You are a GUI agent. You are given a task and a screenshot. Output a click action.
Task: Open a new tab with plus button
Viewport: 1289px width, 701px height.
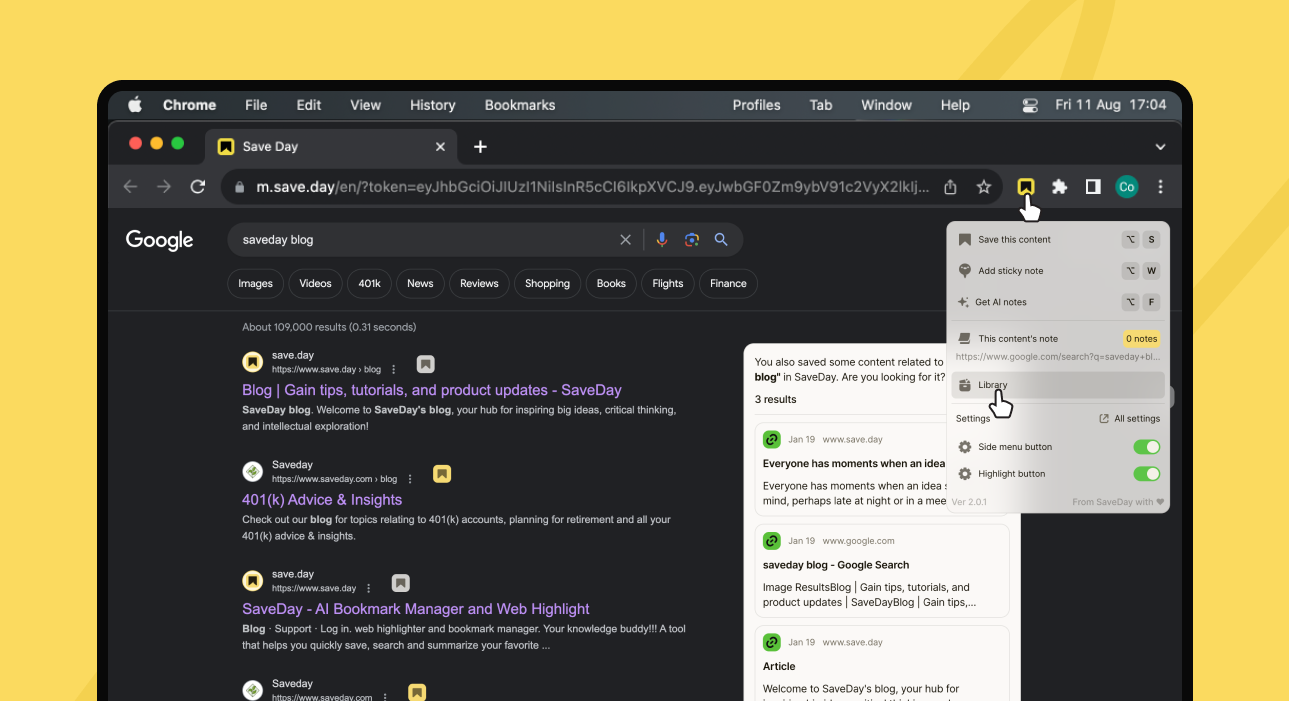point(480,147)
